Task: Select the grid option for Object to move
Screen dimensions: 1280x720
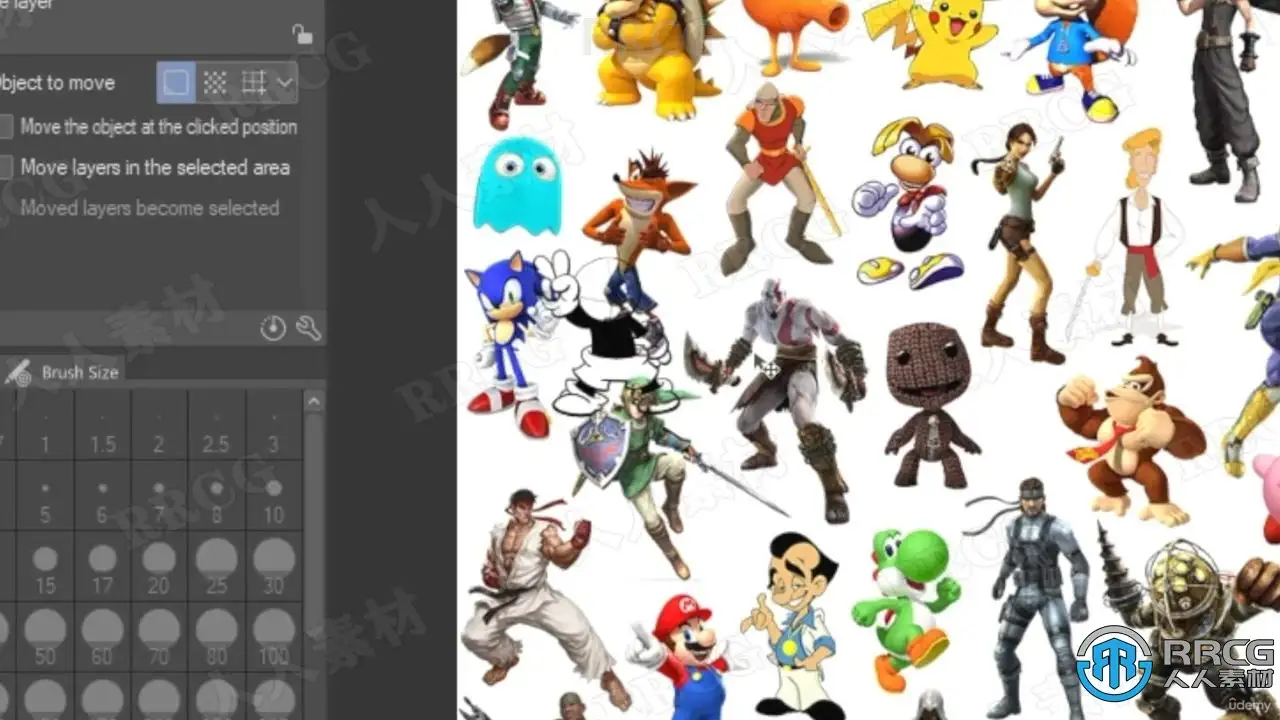Action: click(x=254, y=83)
